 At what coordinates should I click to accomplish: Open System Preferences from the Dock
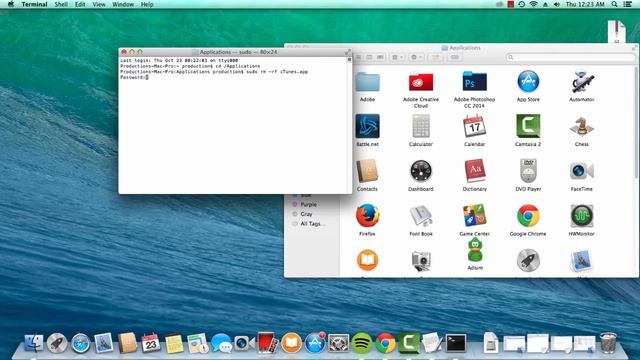(x=338, y=343)
